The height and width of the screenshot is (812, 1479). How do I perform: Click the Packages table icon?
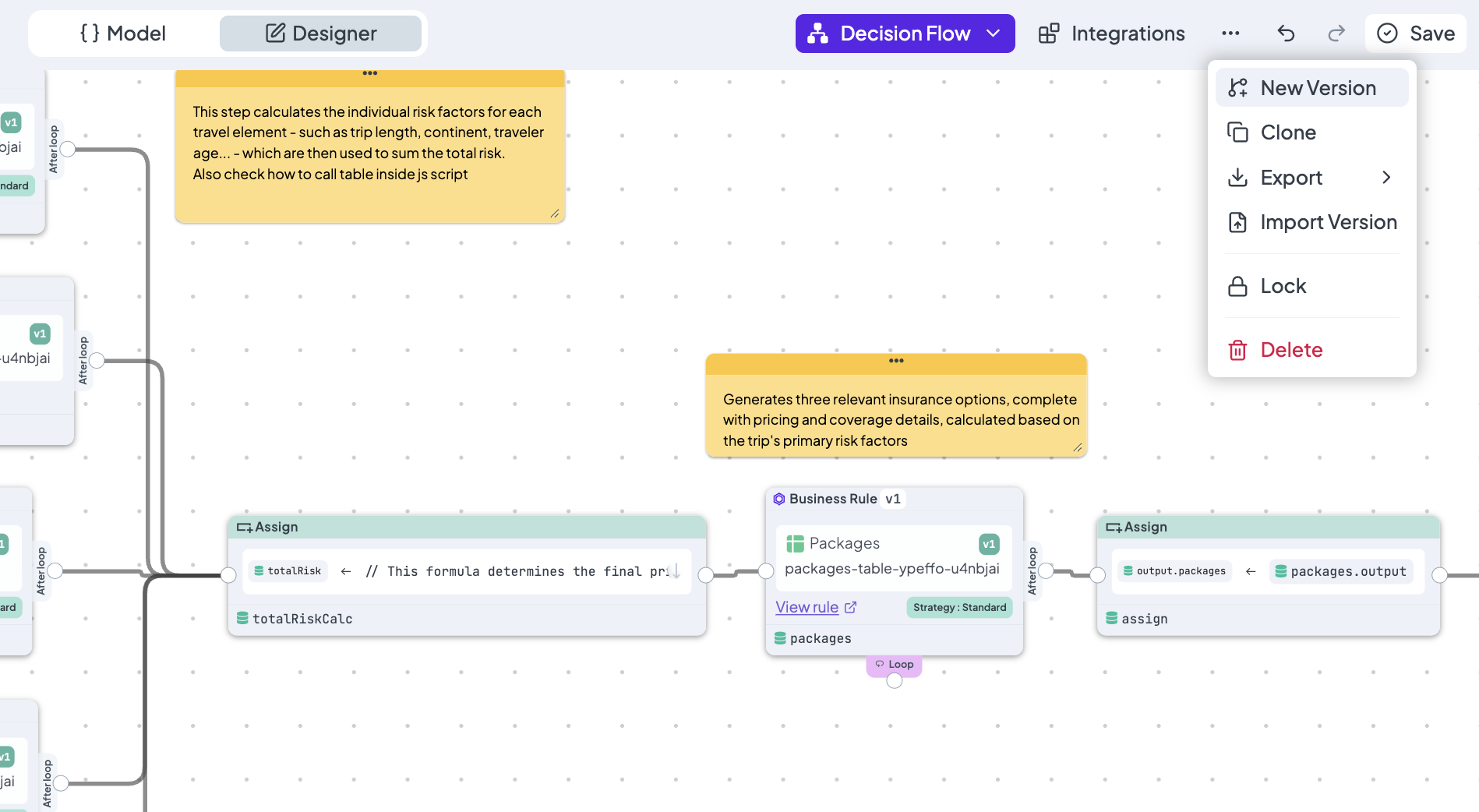click(795, 544)
